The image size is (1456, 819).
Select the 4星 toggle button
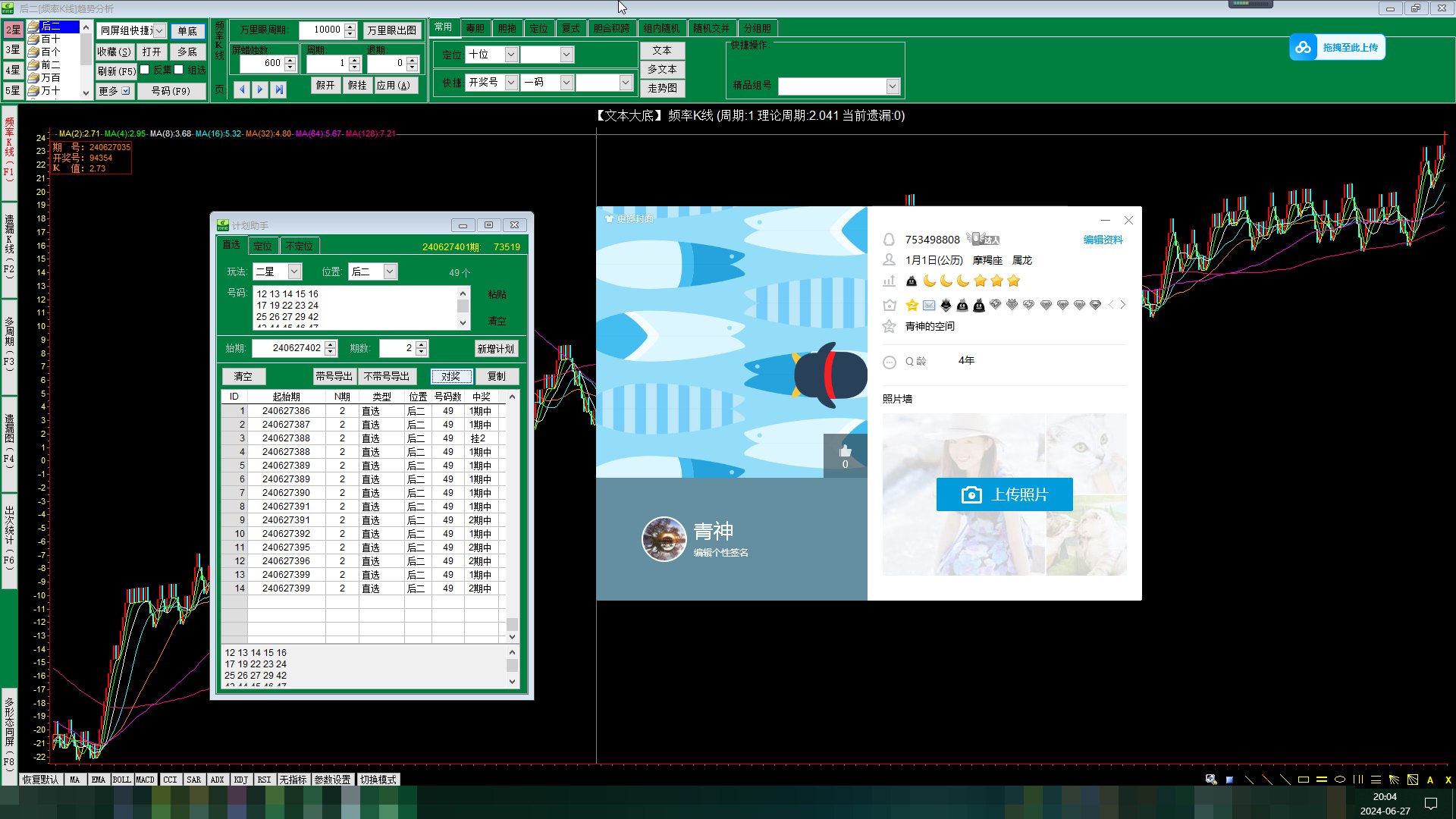coord(13,70)
